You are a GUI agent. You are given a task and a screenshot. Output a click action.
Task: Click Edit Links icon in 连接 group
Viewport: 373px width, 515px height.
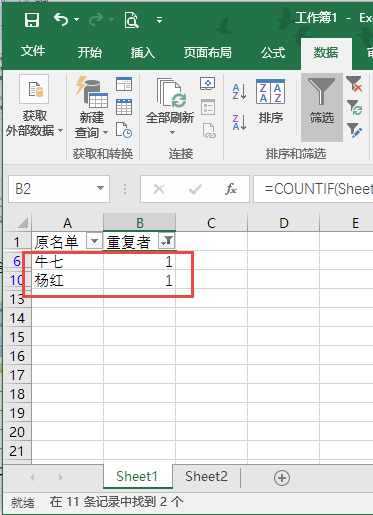pos(209,130)
